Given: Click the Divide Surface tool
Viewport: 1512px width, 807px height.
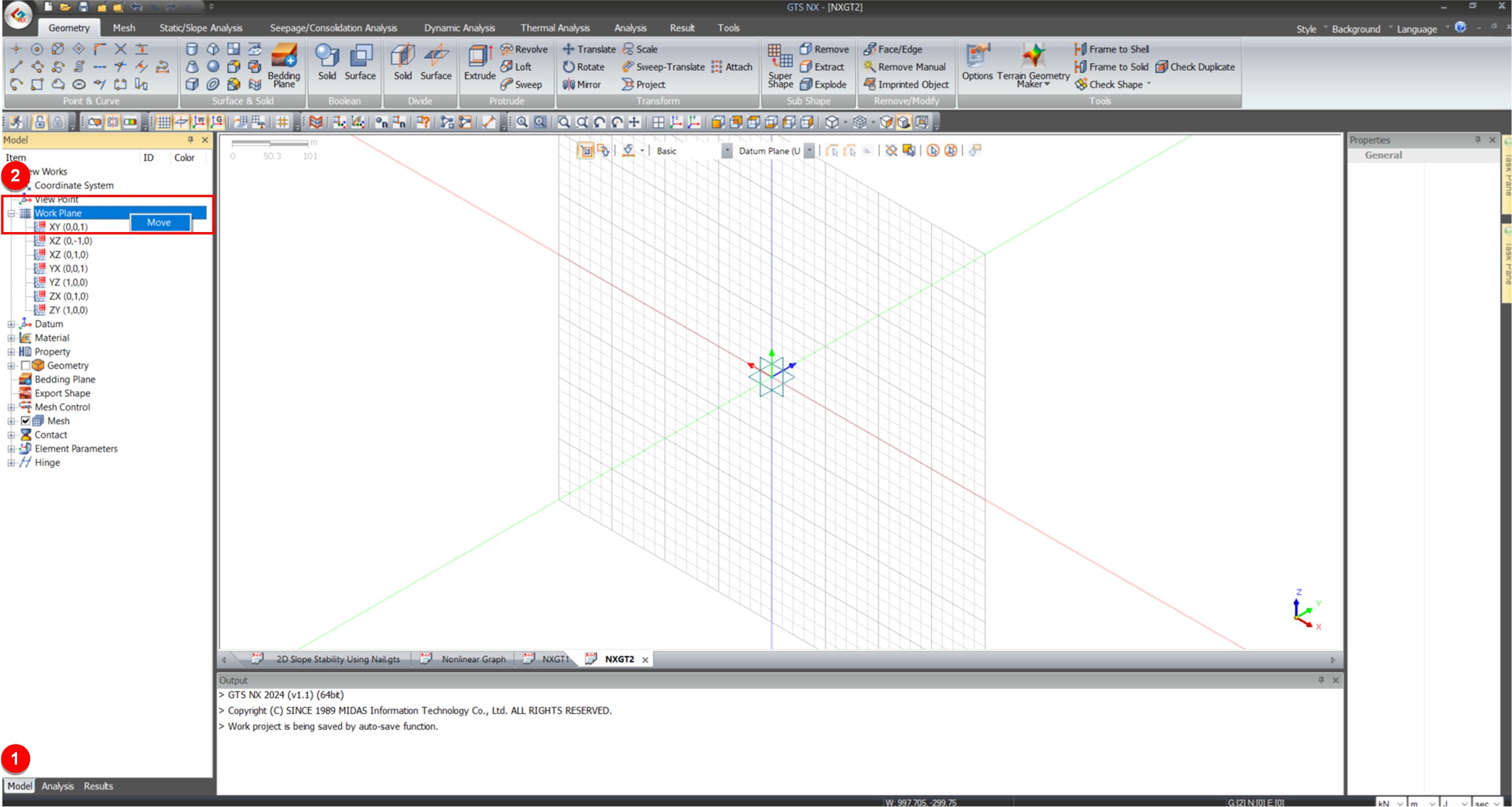Looking at the screenshot, I should (x=436, y=62).
